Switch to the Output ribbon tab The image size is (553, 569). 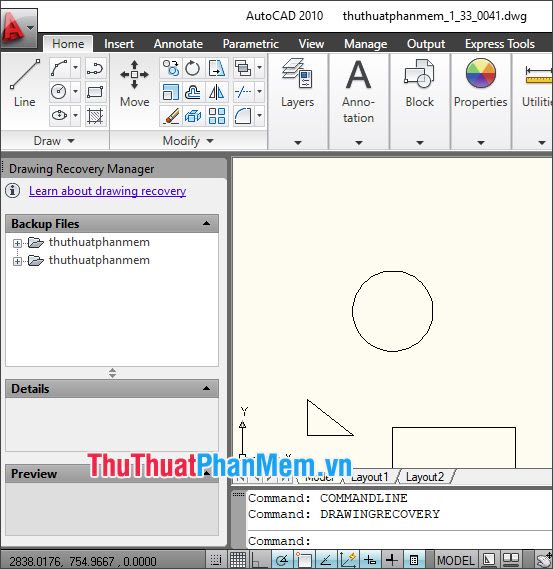(426, 44)
